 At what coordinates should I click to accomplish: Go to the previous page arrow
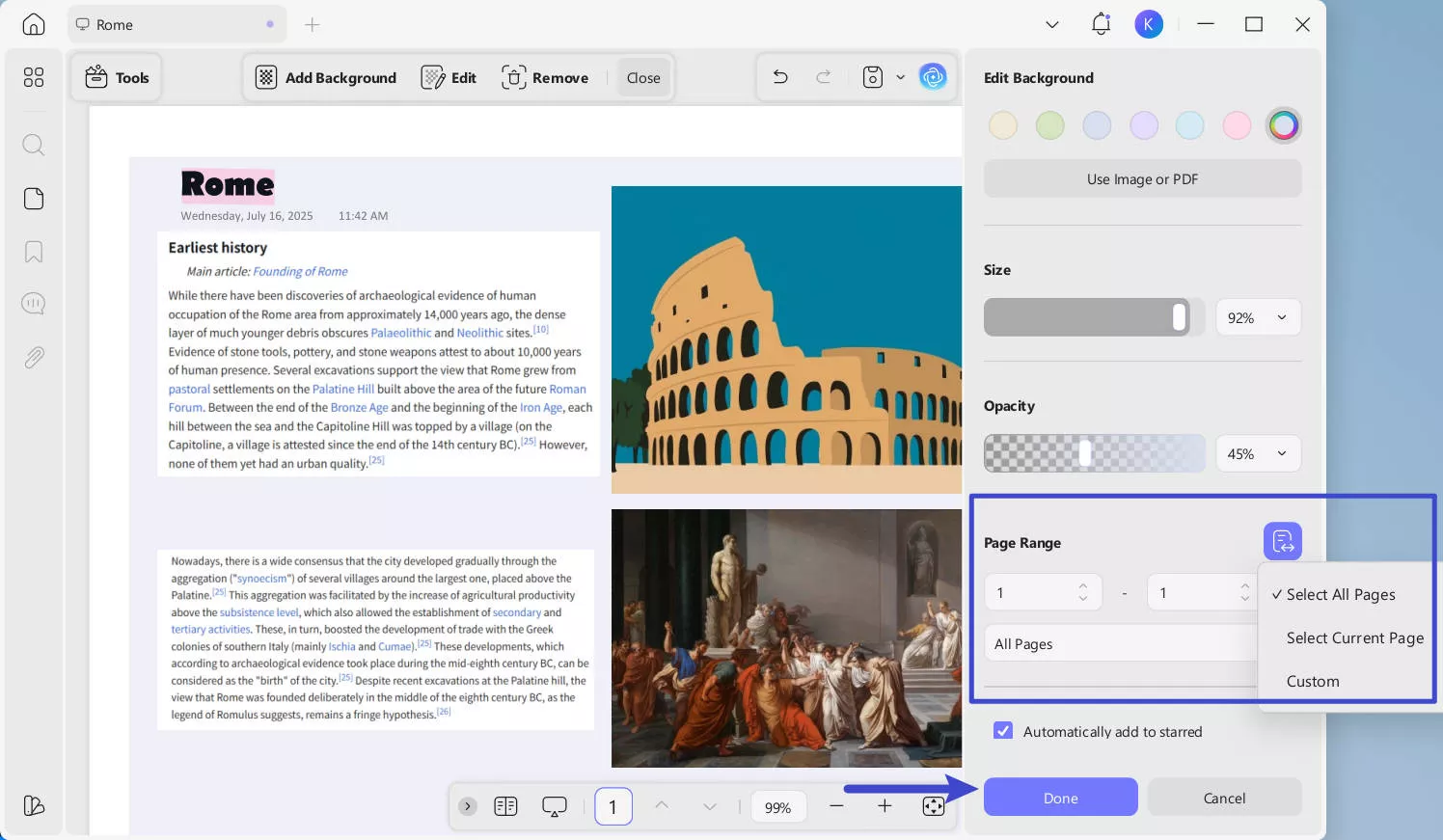(662, 806)
